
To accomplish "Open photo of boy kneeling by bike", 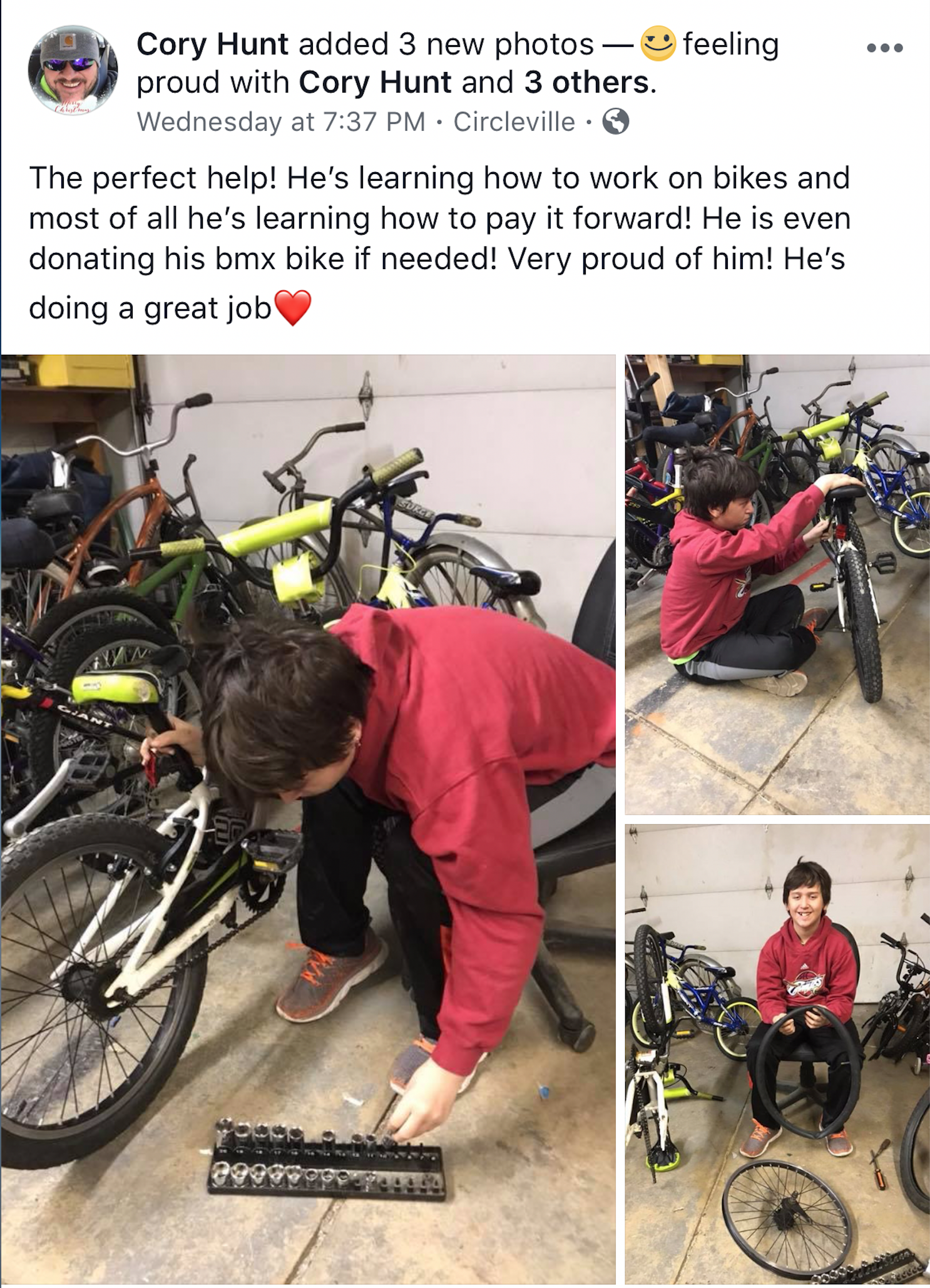I will click(x=777, y=585).
